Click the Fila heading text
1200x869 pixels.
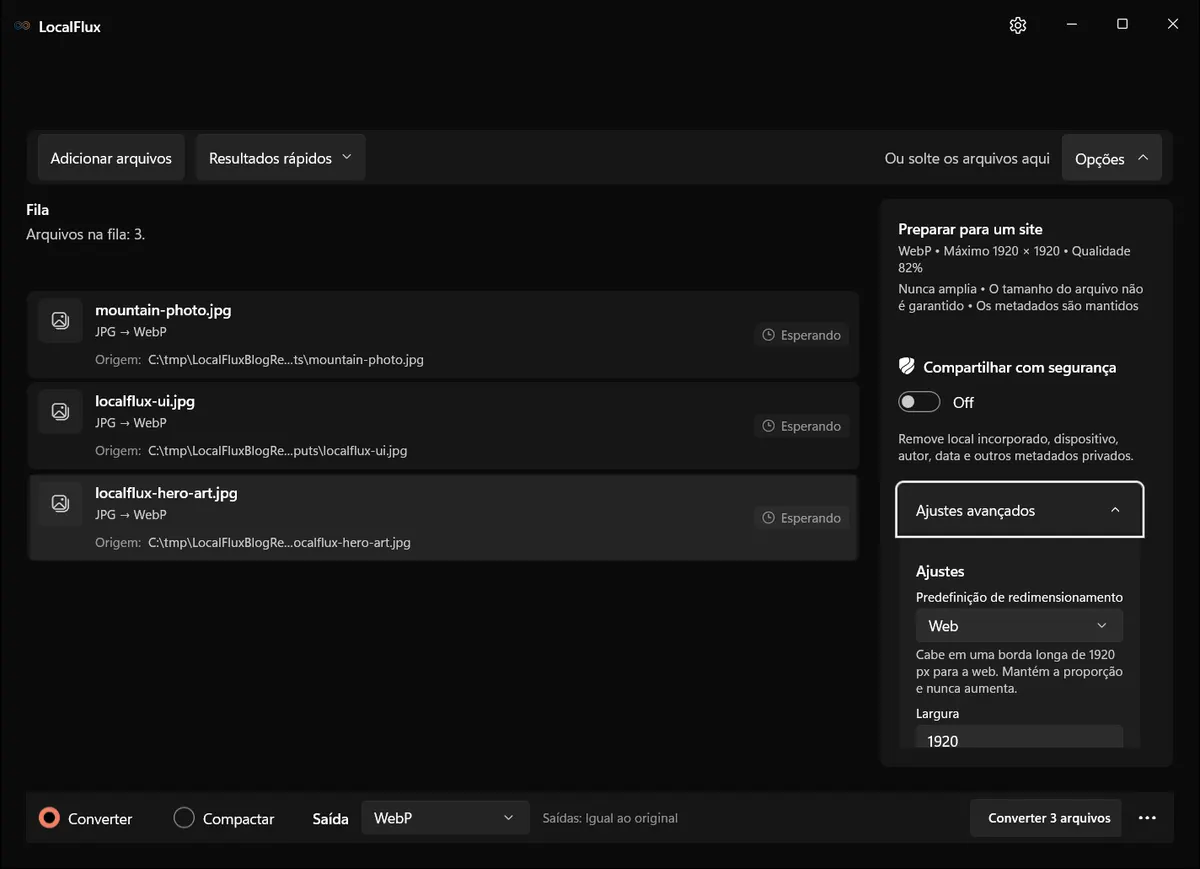[37, 210]
